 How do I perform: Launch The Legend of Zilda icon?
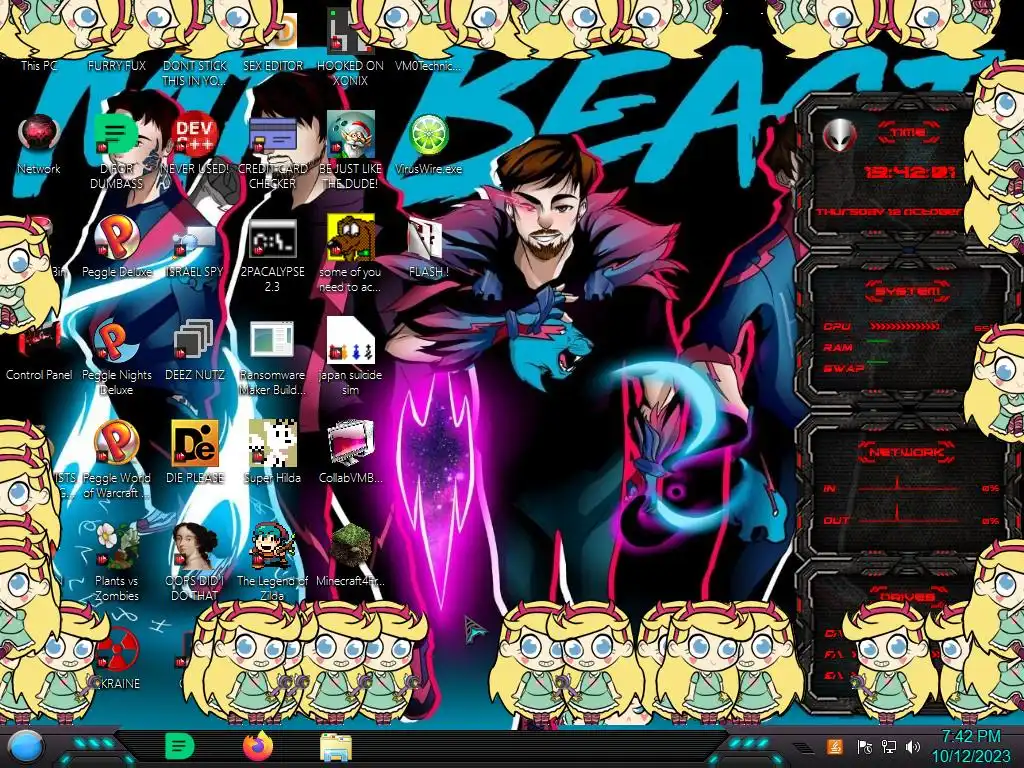(273, 547)
